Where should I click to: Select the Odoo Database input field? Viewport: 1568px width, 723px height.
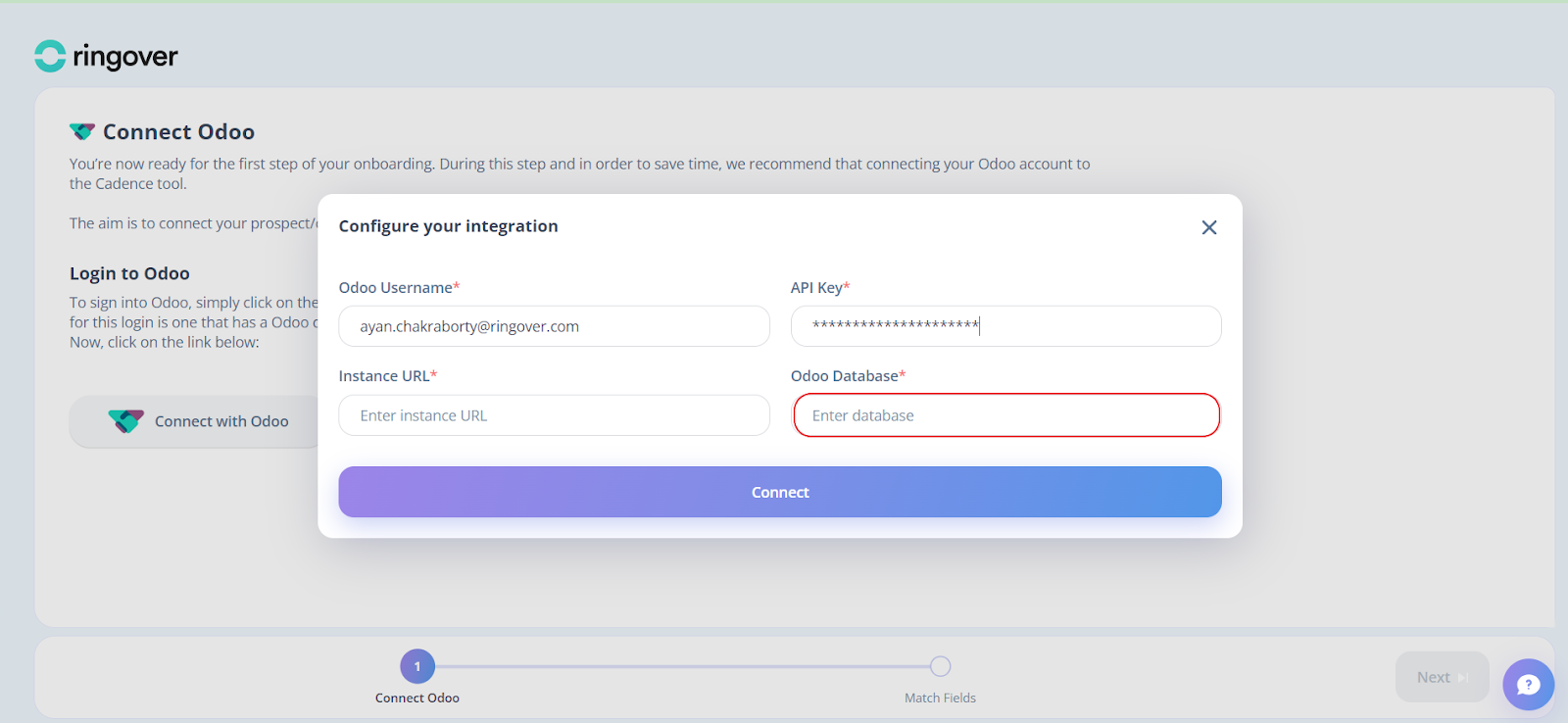pos(1005,415)
